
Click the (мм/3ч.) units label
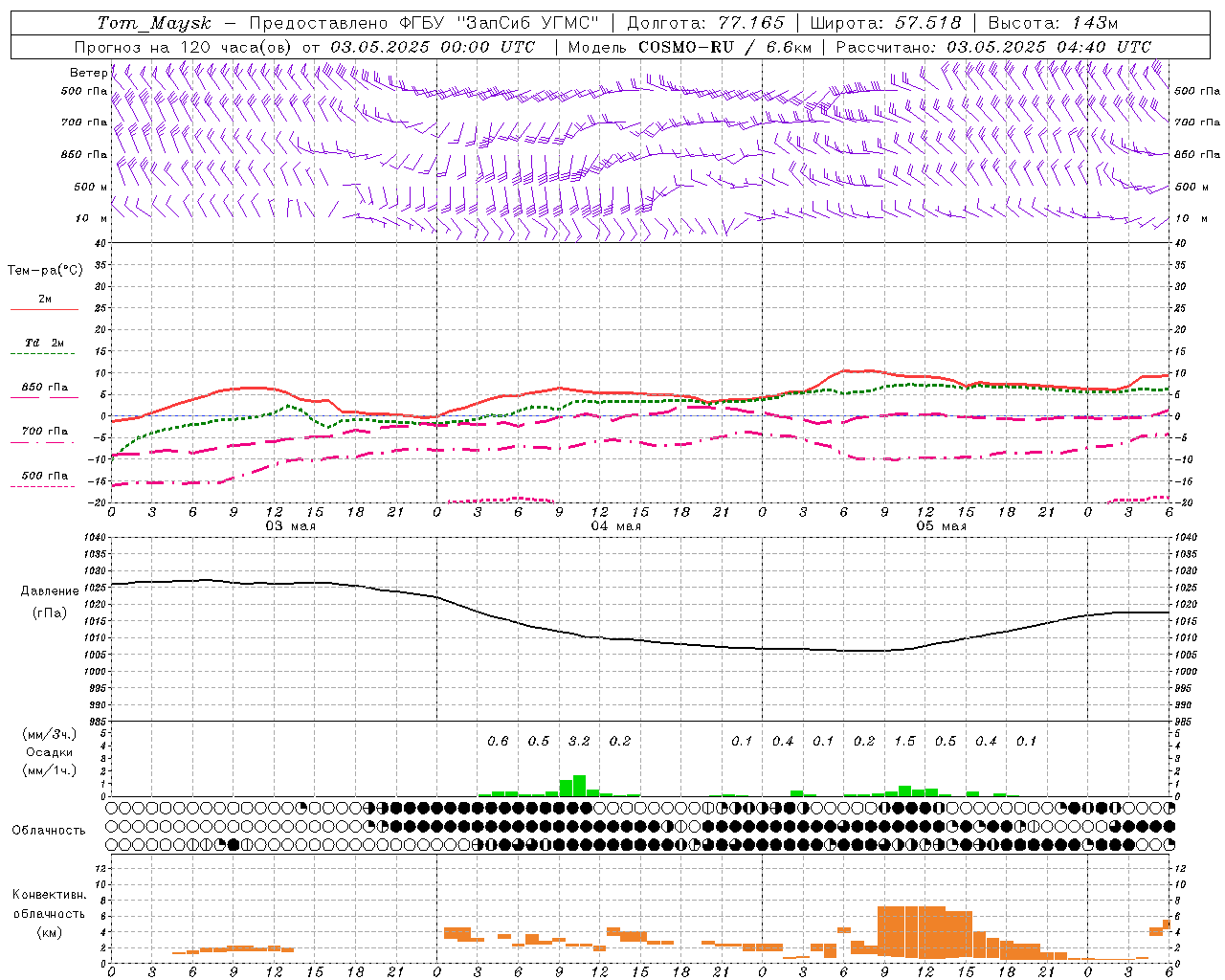coord(49,734)
